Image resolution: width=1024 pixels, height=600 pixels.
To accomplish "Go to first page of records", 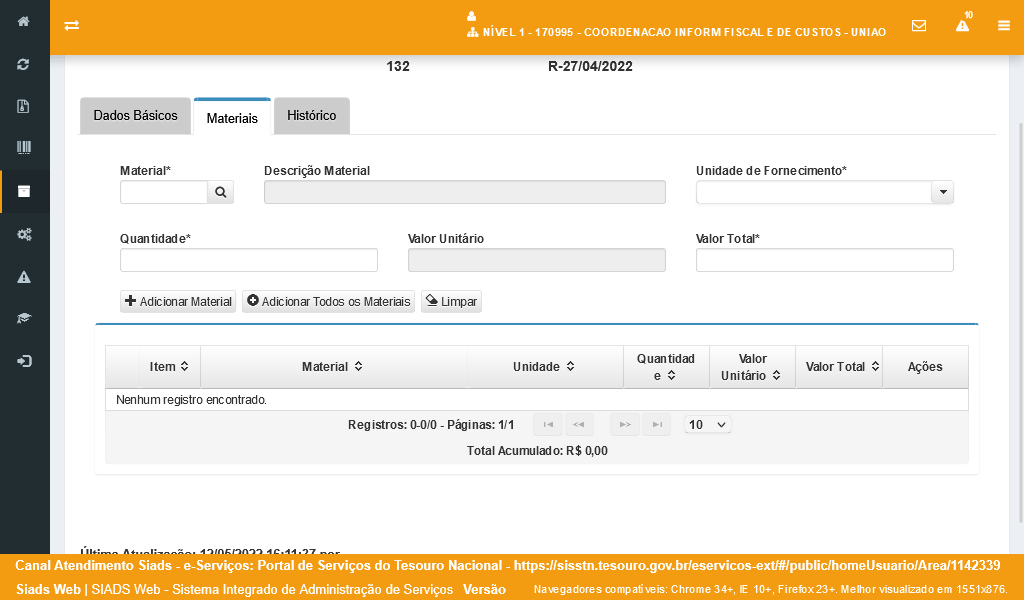I will (548, 425).
